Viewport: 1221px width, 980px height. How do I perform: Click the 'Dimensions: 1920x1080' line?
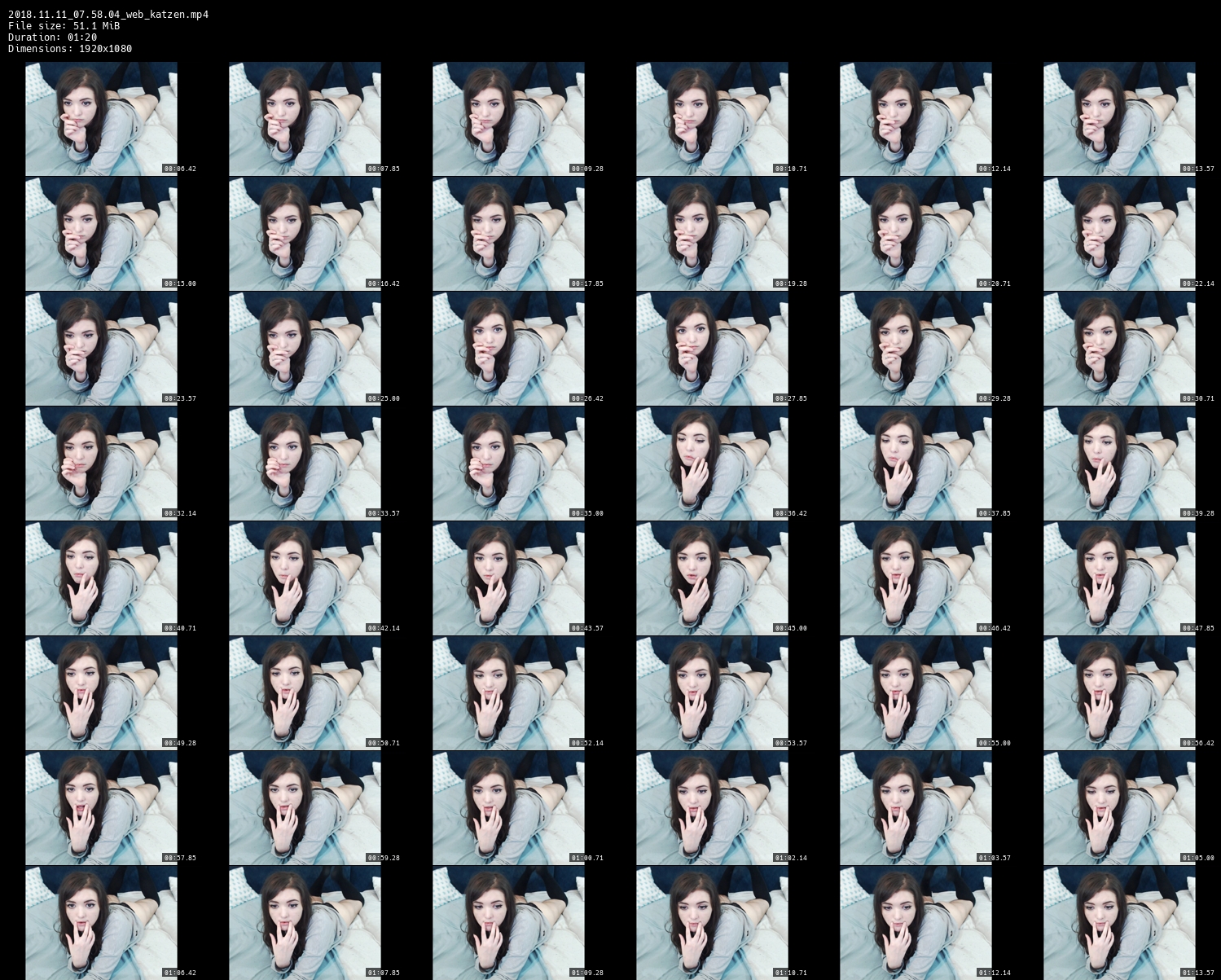click(x=70, y=48)
